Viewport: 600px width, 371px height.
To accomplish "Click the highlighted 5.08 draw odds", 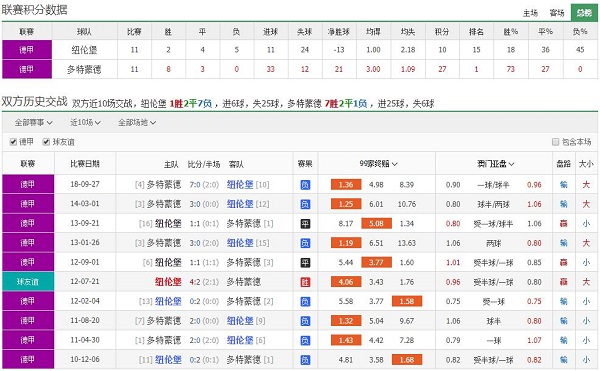I will 376,223.
